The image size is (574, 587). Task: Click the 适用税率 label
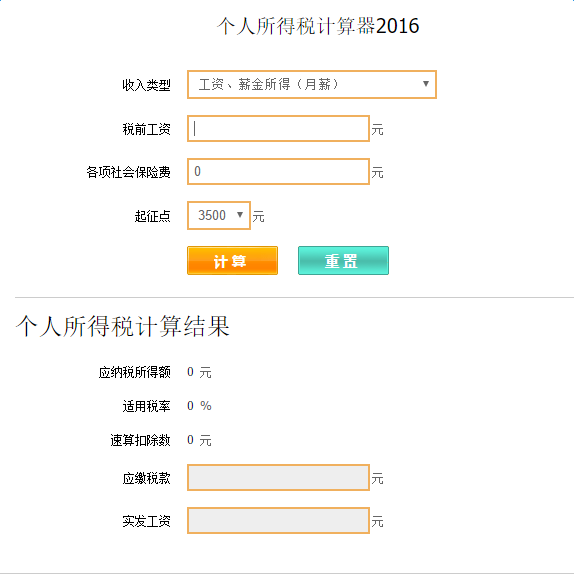[146, 406]
